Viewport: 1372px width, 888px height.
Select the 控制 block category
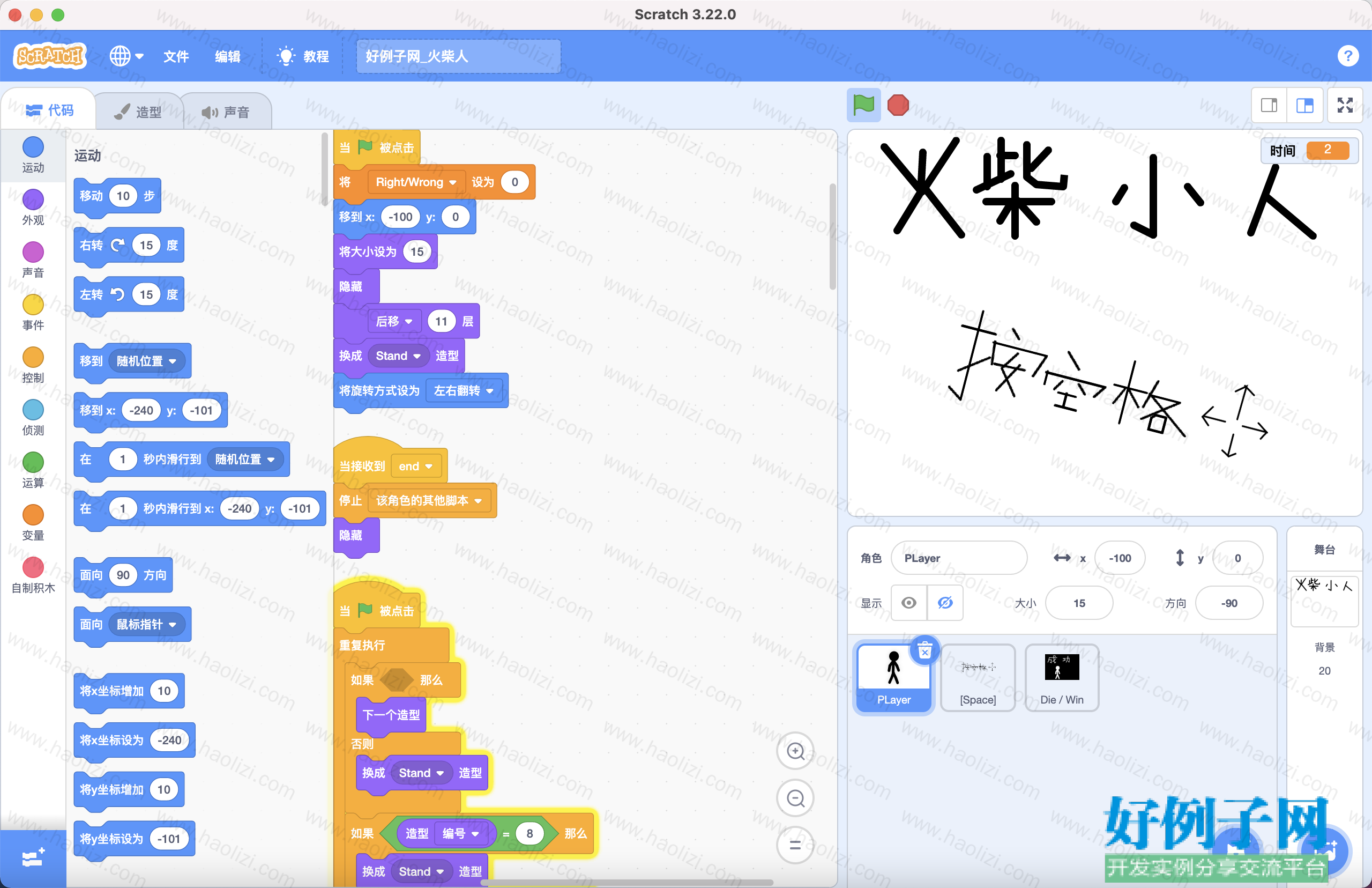coord(33,365)
